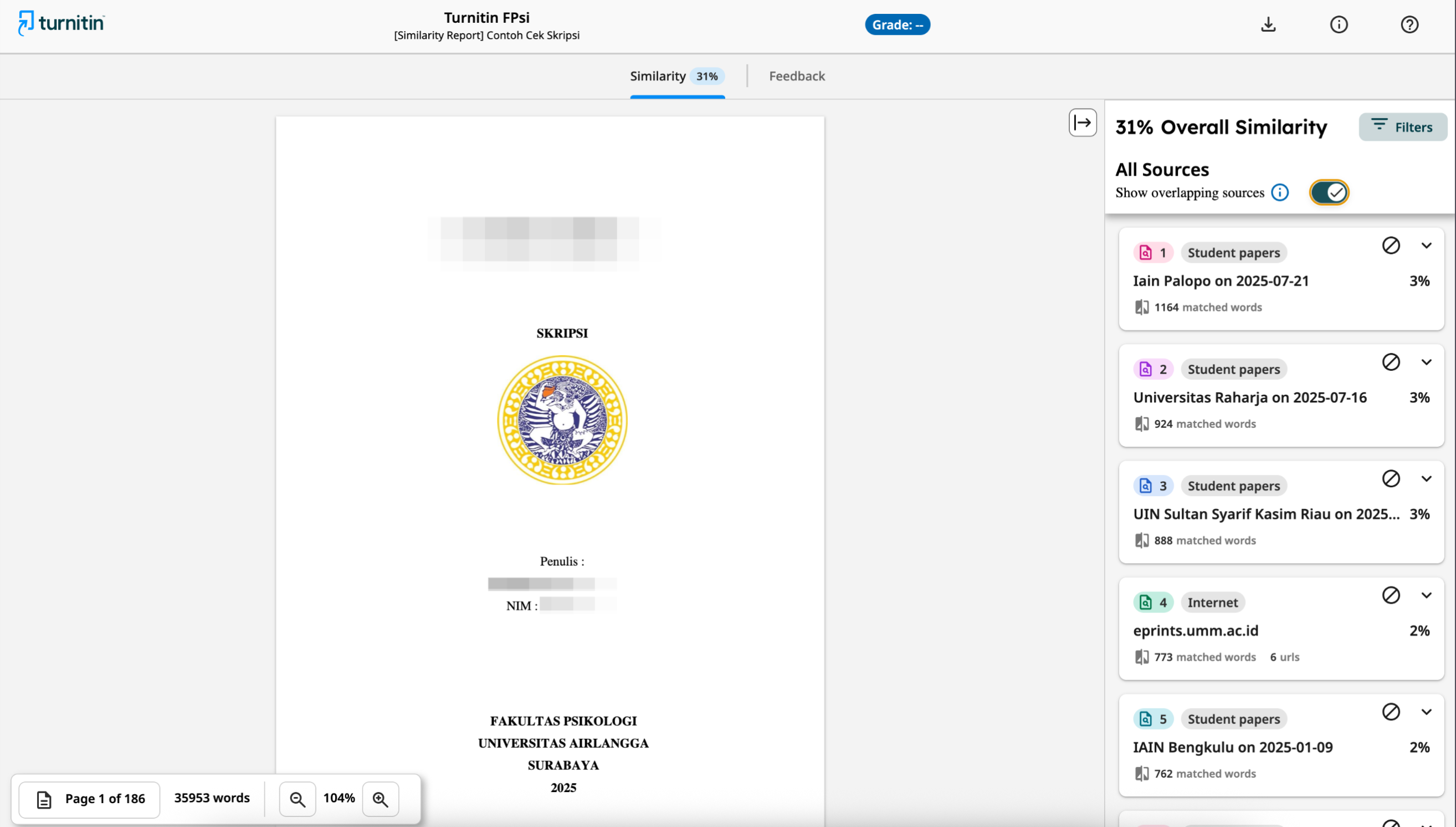
Task: Expand UIN Sultan Syarif Kasim Riau card
Action: point(1426,478)
